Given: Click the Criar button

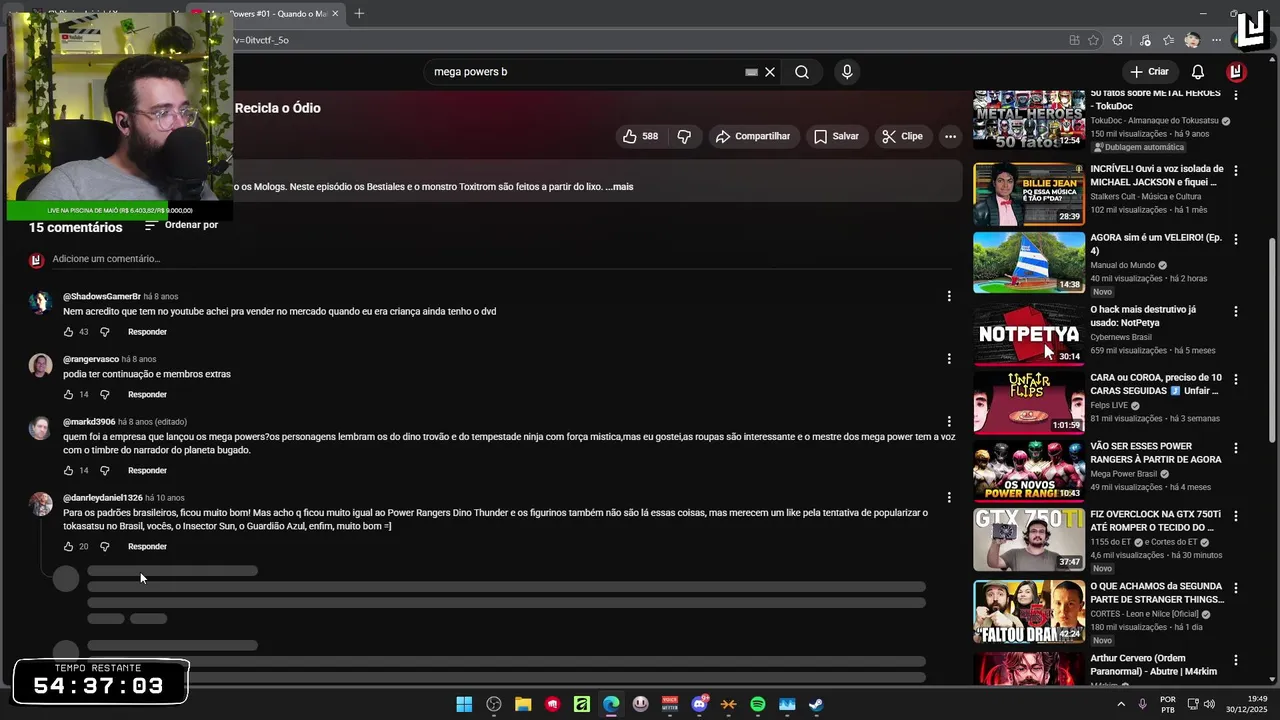Looking at the screenshot, I should (1149, 72).
